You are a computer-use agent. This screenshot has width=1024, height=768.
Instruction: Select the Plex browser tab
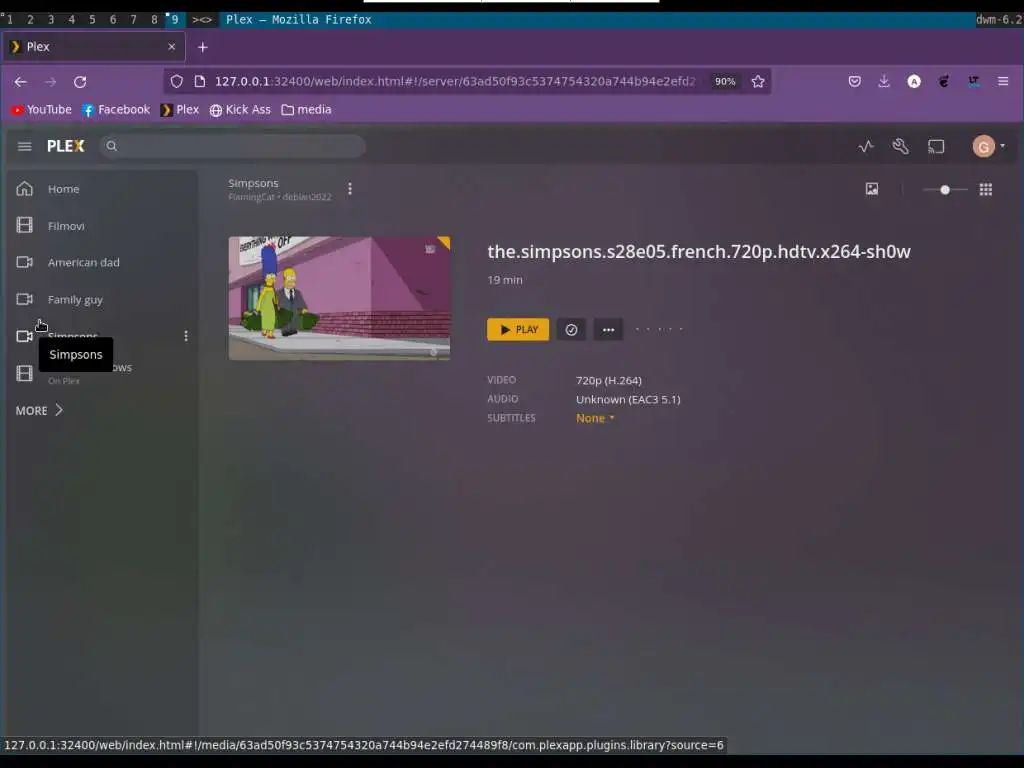click(x=94, y=47)
